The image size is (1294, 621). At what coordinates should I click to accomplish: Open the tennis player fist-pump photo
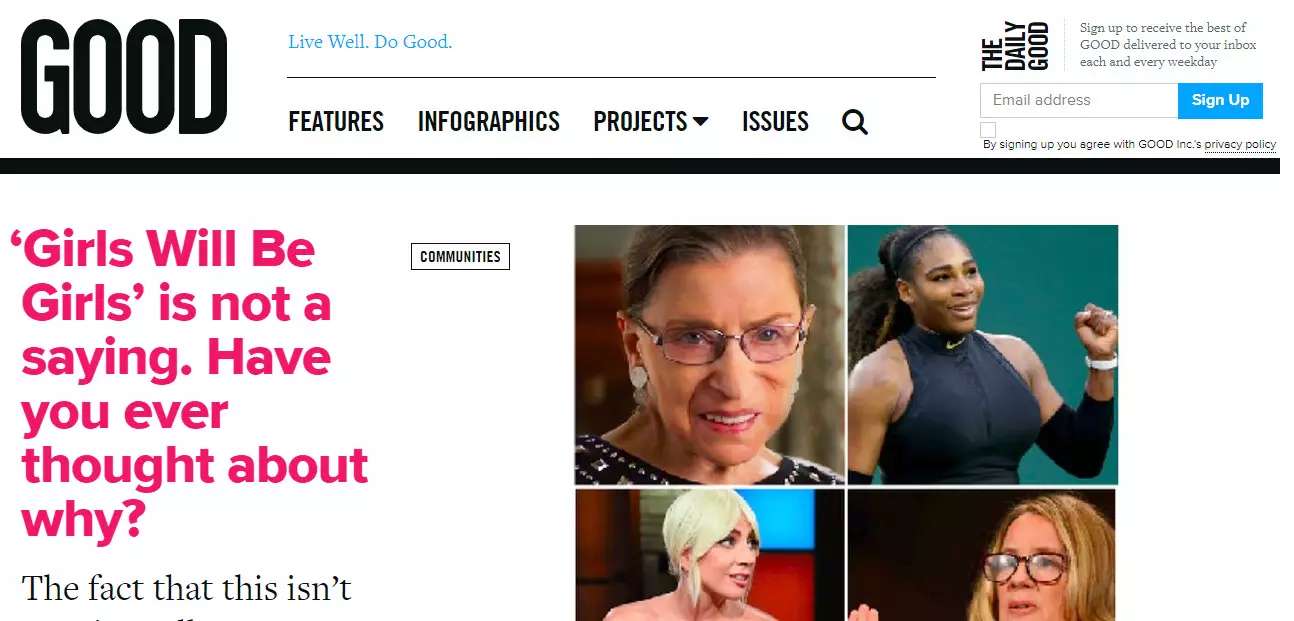(983, 355)
